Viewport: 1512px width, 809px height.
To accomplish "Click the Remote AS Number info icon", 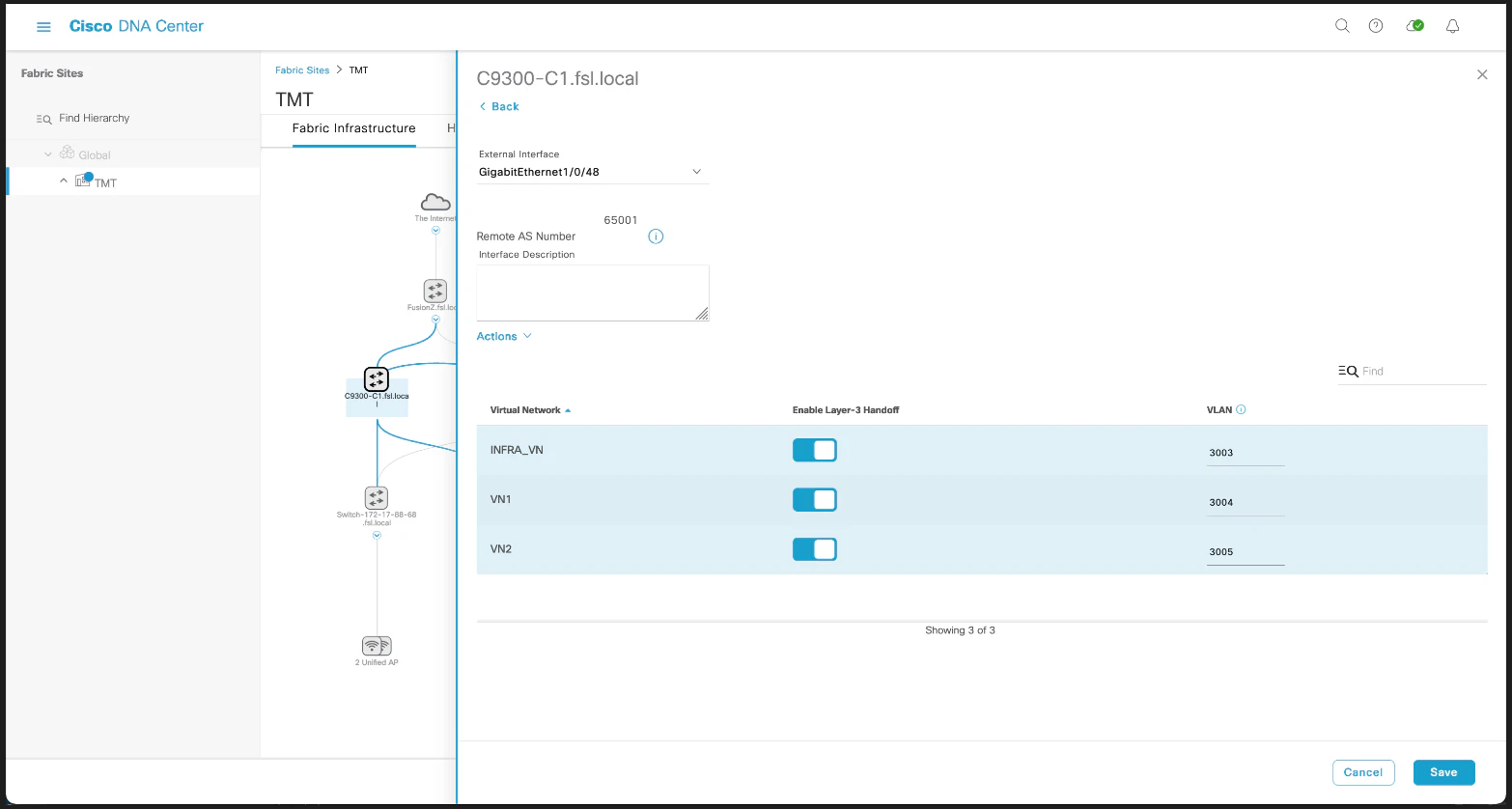I will [x=656, y=237].
